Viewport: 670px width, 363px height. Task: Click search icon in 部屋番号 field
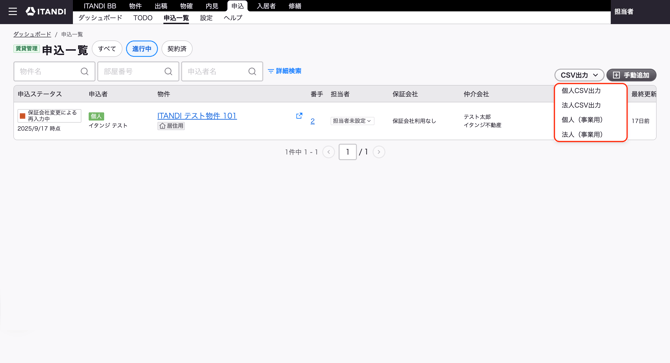point(168,71)
